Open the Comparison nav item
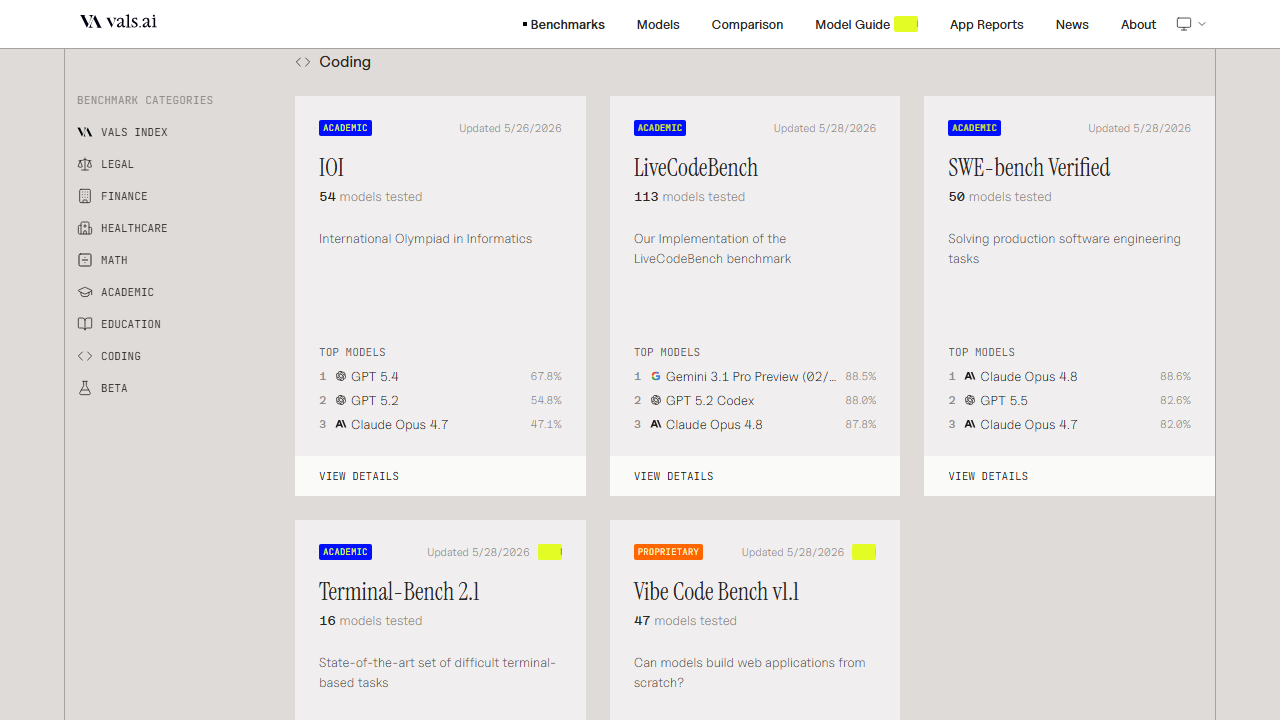Viewport: 1280px width, 720px height. coord(748,24)
